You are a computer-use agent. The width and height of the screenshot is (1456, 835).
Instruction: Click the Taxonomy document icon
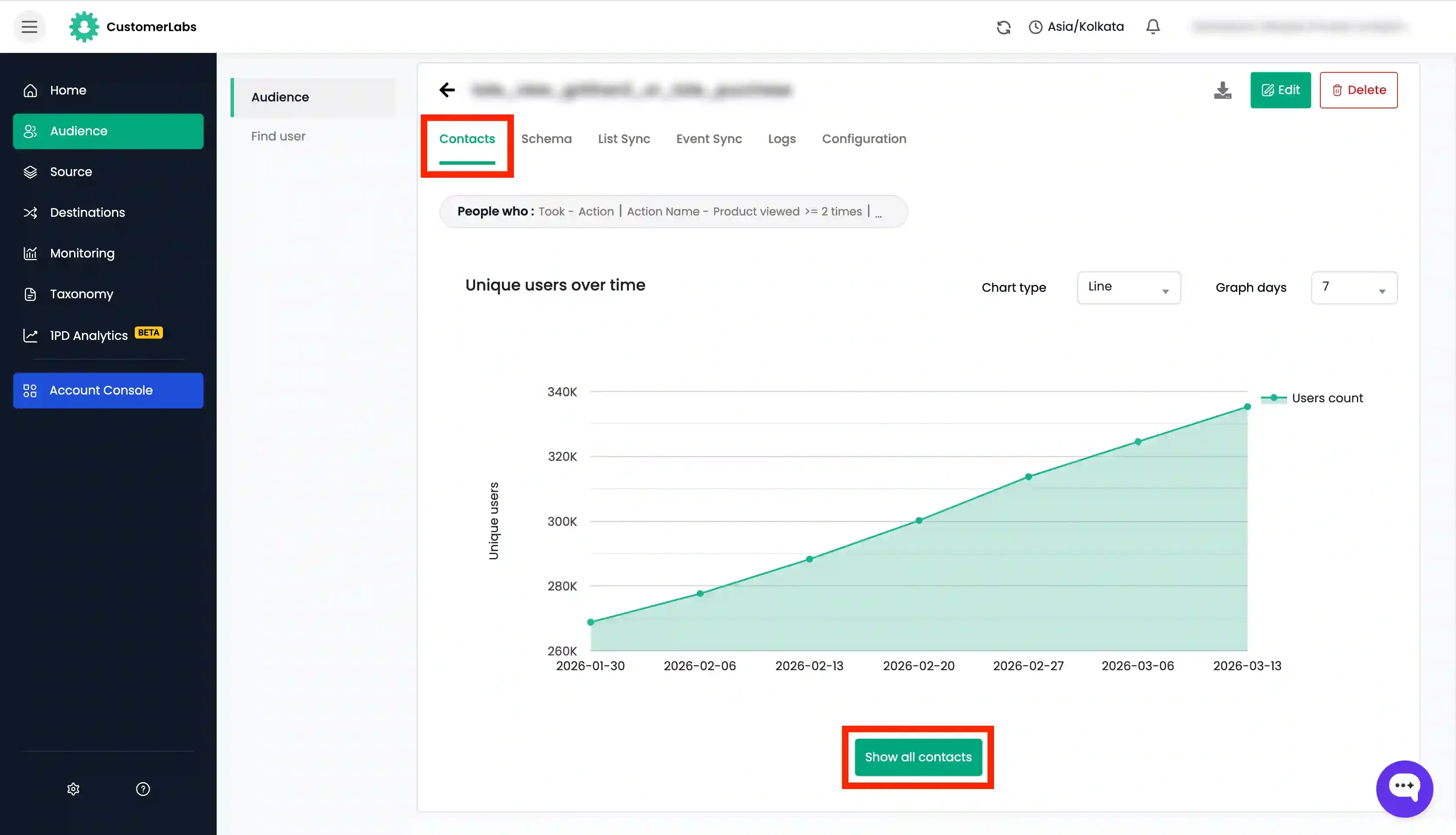point(30,294)
